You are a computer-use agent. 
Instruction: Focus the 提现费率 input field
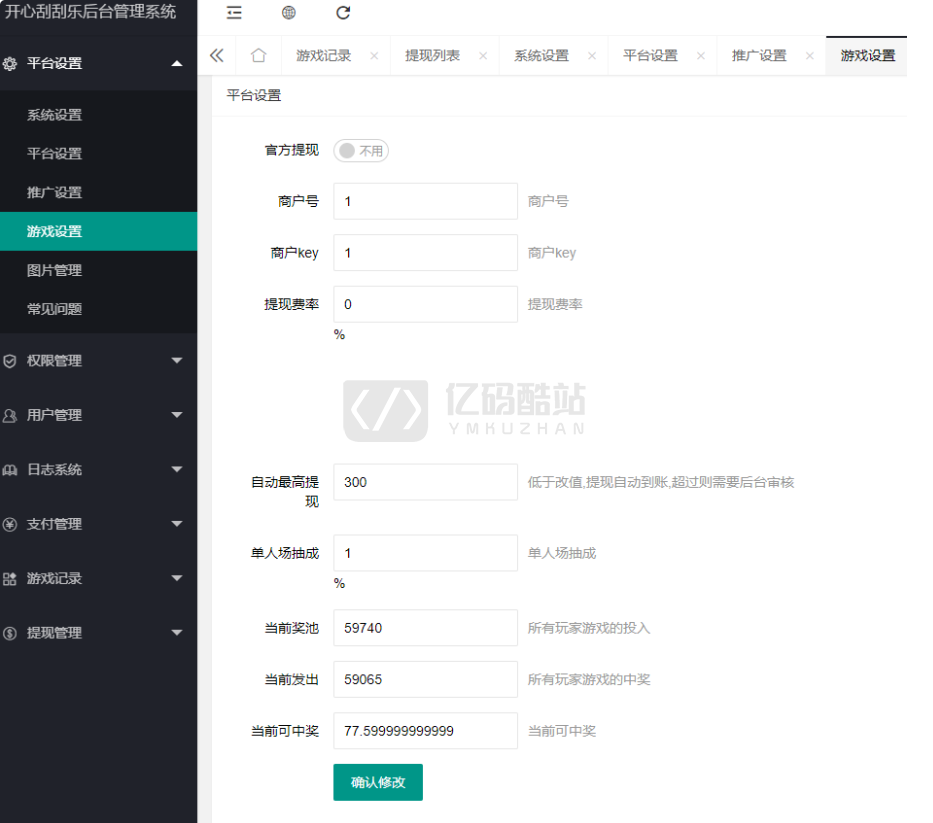pyautogui.click(x=425, y=304)
